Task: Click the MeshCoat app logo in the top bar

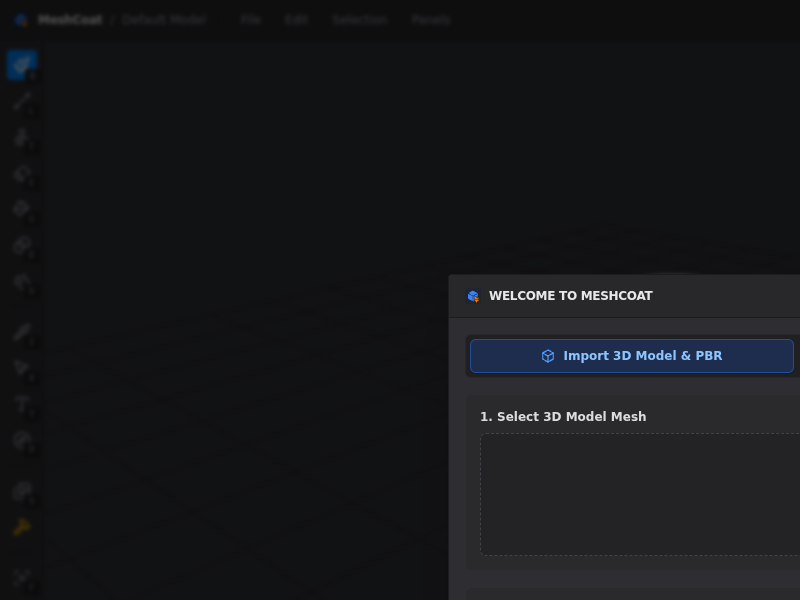Action: click(x=21, y=20)
